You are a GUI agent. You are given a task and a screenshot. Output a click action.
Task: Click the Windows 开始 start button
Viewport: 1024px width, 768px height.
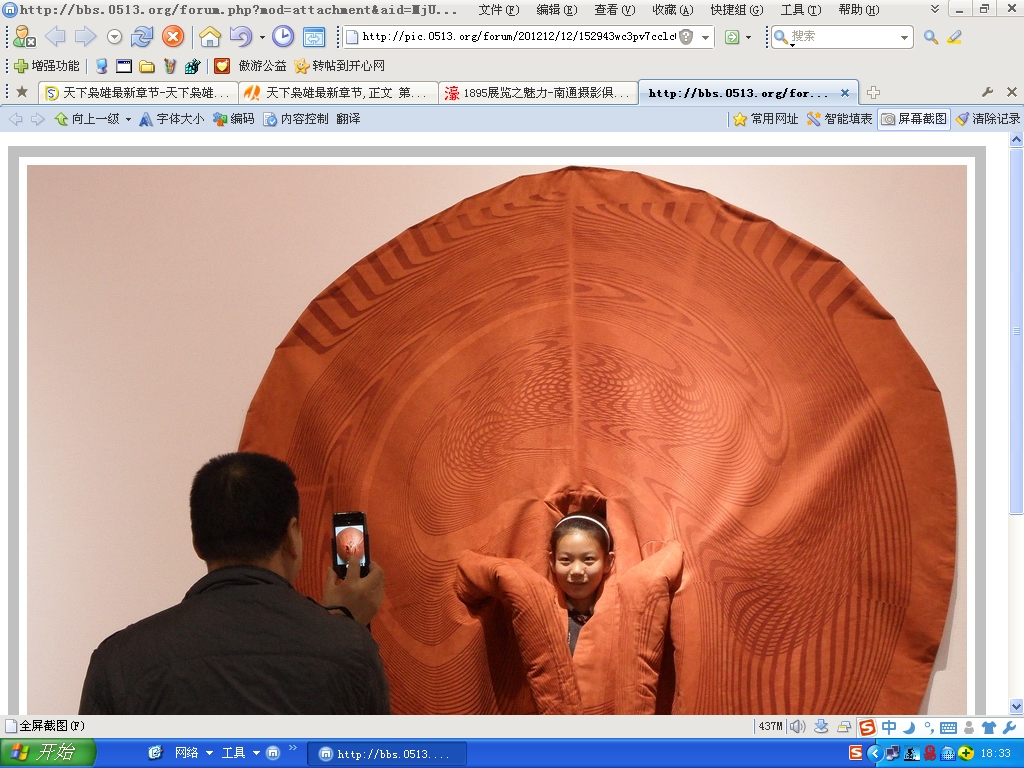(48, 753)
